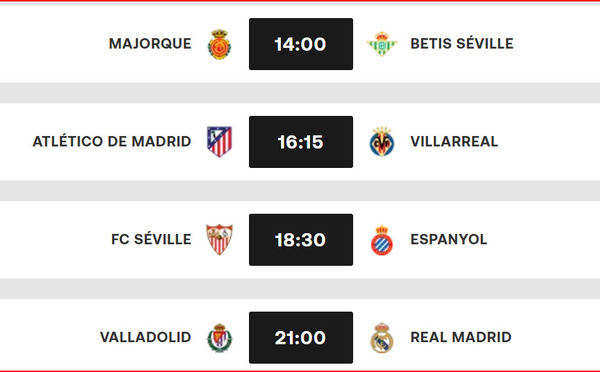Click the Real Madrid club crest
Screen dimensions: 600x372
pos(382,338)
